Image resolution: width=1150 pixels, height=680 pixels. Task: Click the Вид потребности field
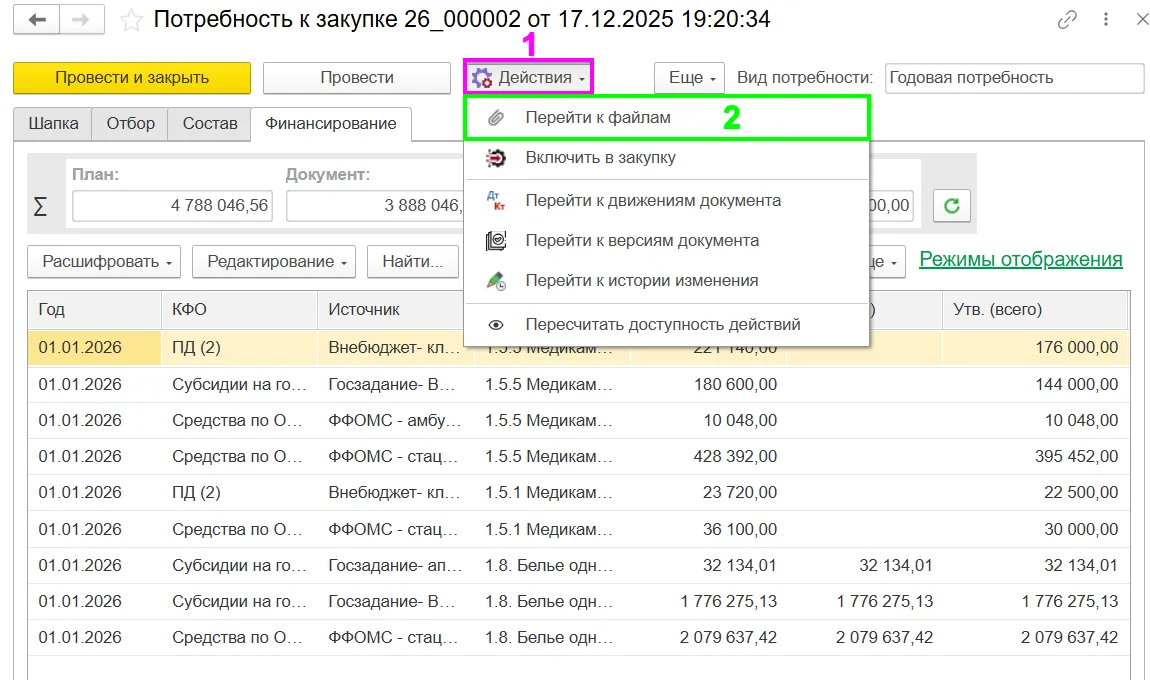[1014, 78]
